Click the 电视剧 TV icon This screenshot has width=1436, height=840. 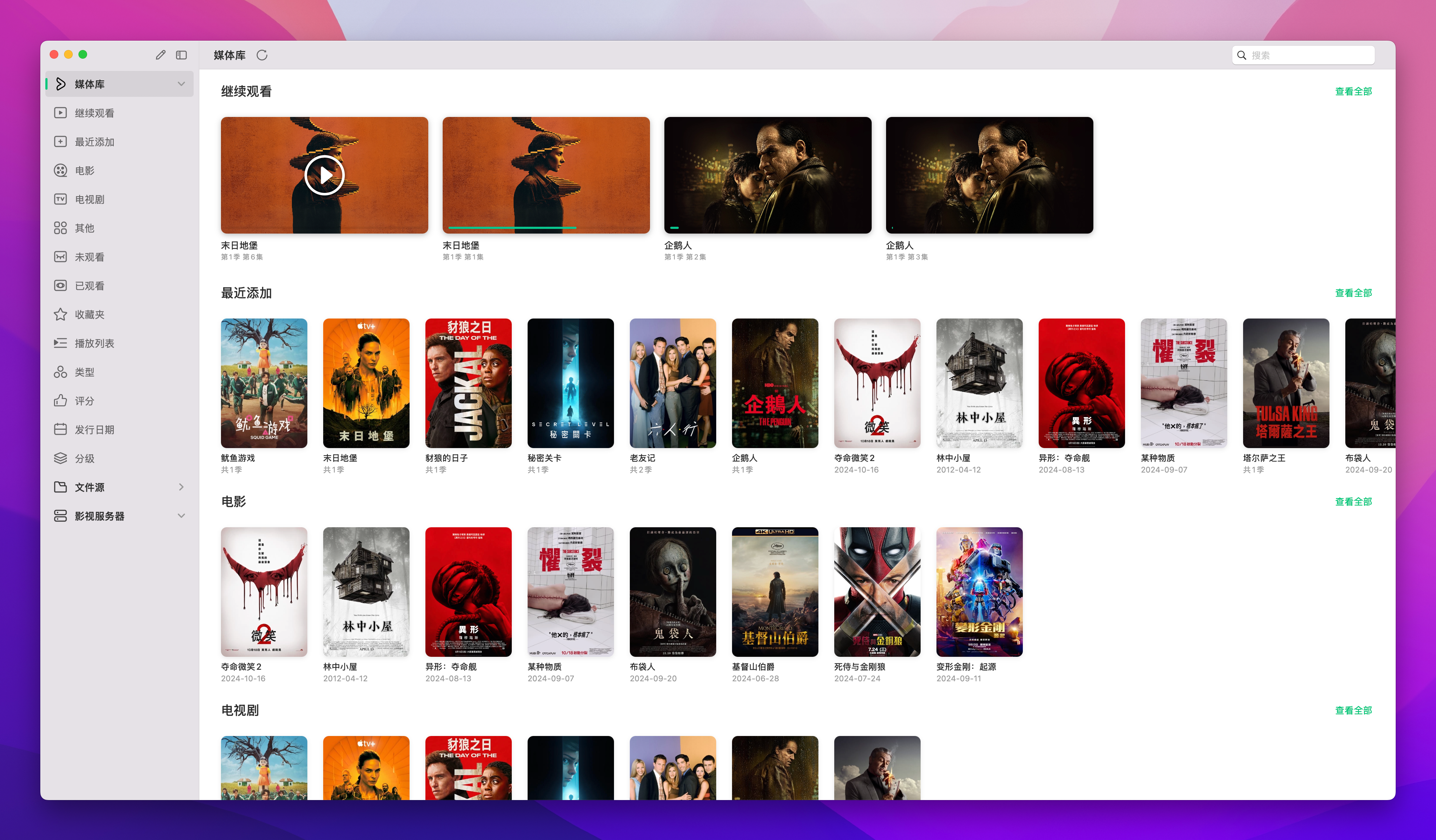click(x=60, y=199)
